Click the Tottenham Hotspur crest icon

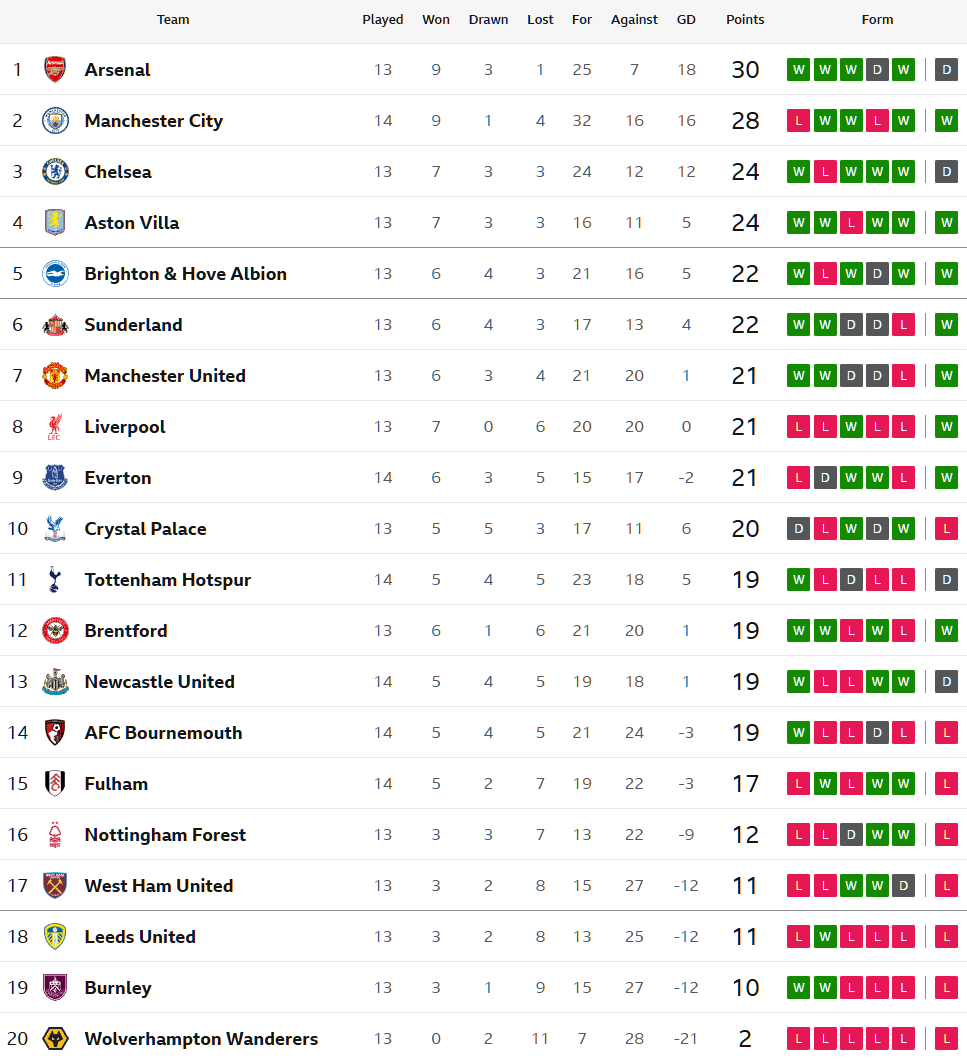tap(55, 580)
